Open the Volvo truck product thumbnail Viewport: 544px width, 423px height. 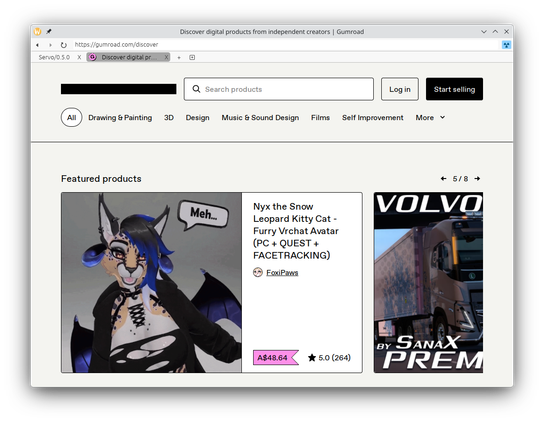point(428,282)
